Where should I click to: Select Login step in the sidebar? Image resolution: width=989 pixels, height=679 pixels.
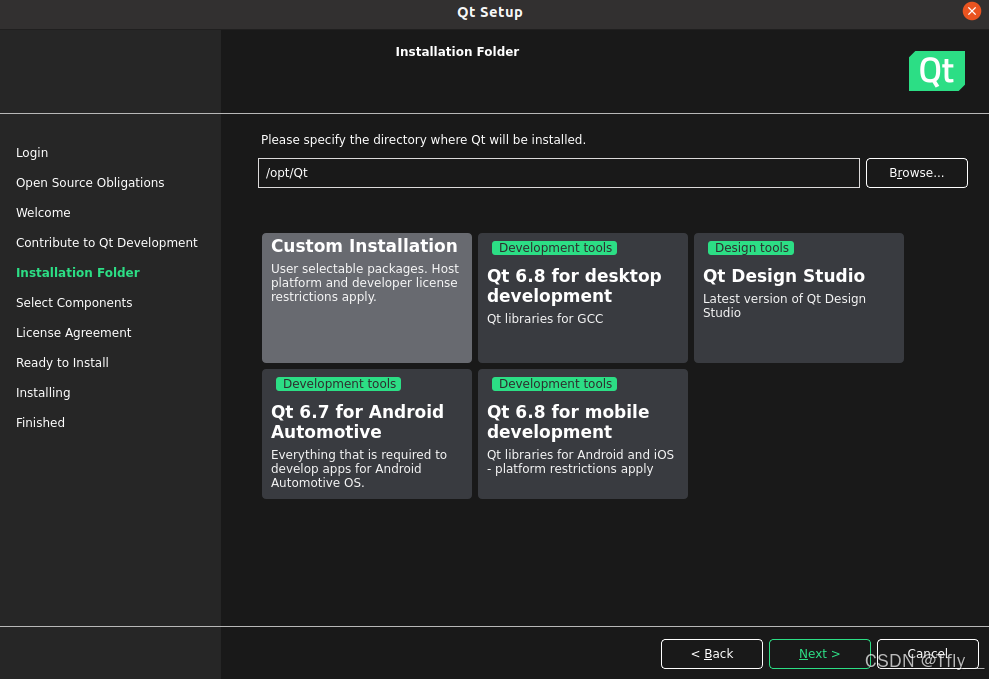pos(32,153)
